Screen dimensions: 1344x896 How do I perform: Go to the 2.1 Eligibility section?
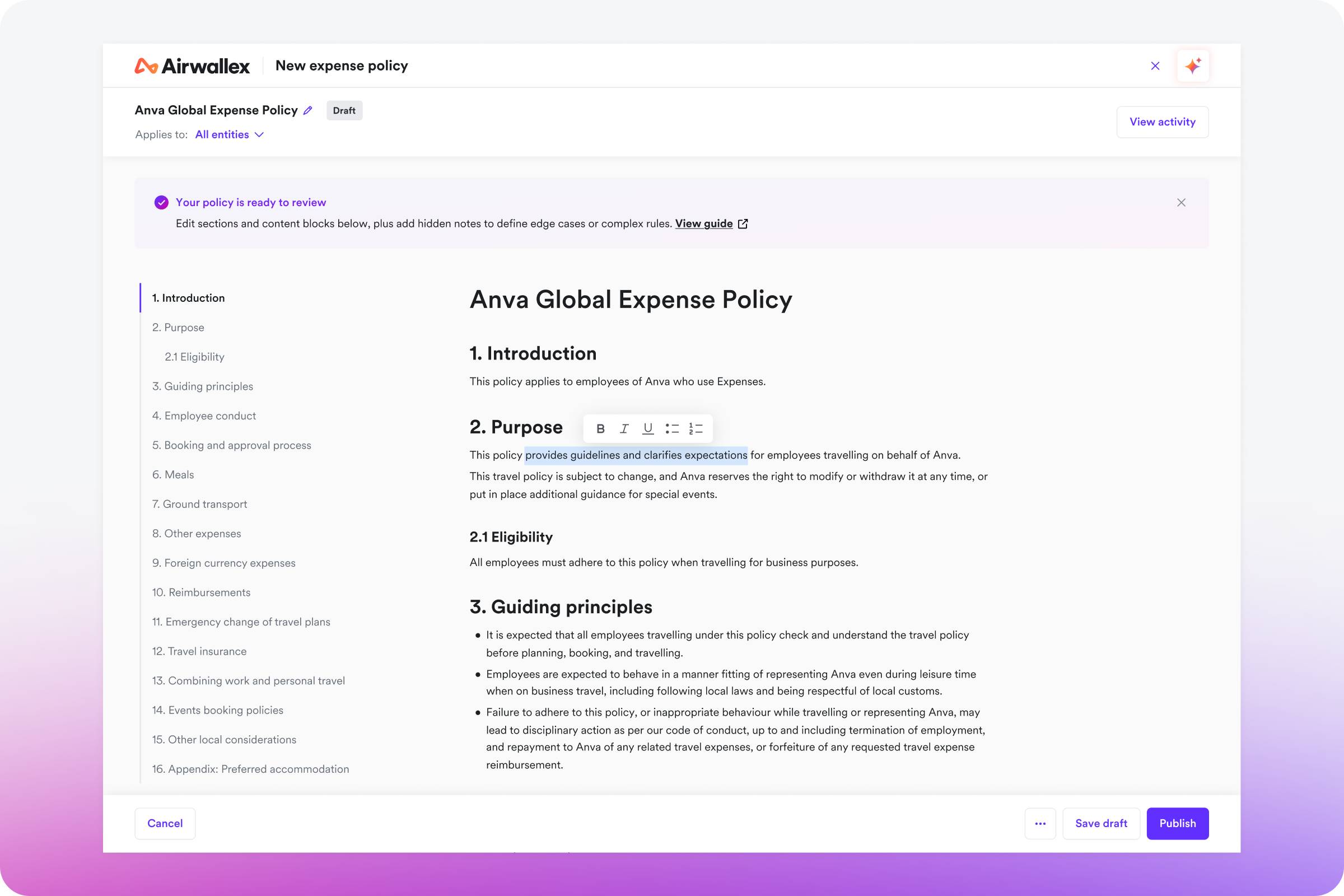click(194, 357)
